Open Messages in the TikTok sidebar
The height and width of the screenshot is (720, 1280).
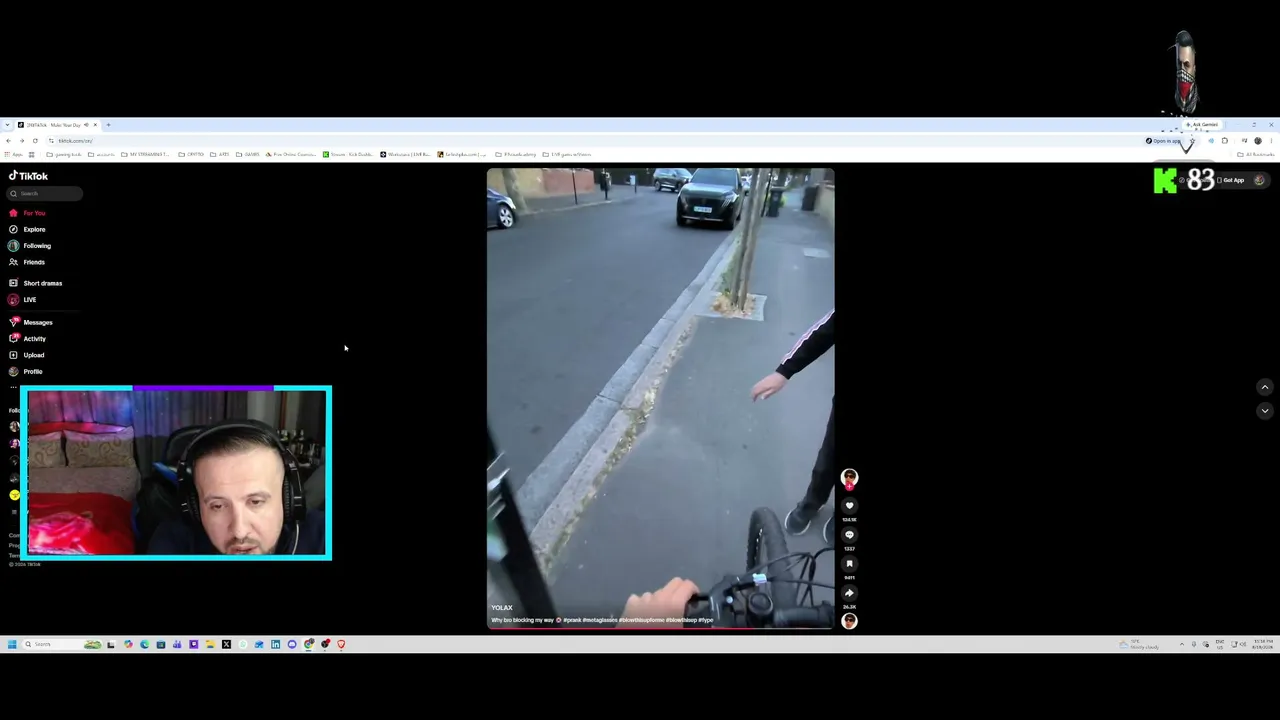pos(31,322)
